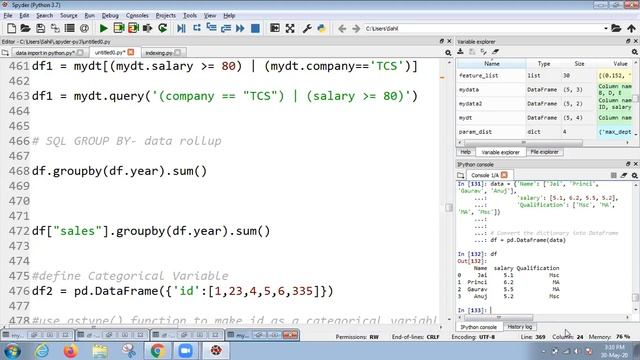The image size is (640, 360).
Task: Save the current file with floppy icon
Action: tap(40, 28)
